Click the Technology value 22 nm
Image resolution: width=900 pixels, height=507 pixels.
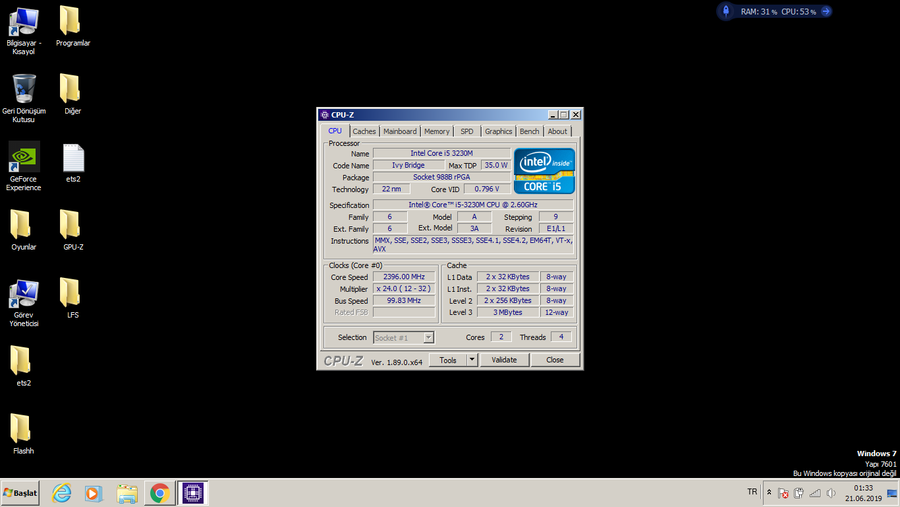coord(391,189)
